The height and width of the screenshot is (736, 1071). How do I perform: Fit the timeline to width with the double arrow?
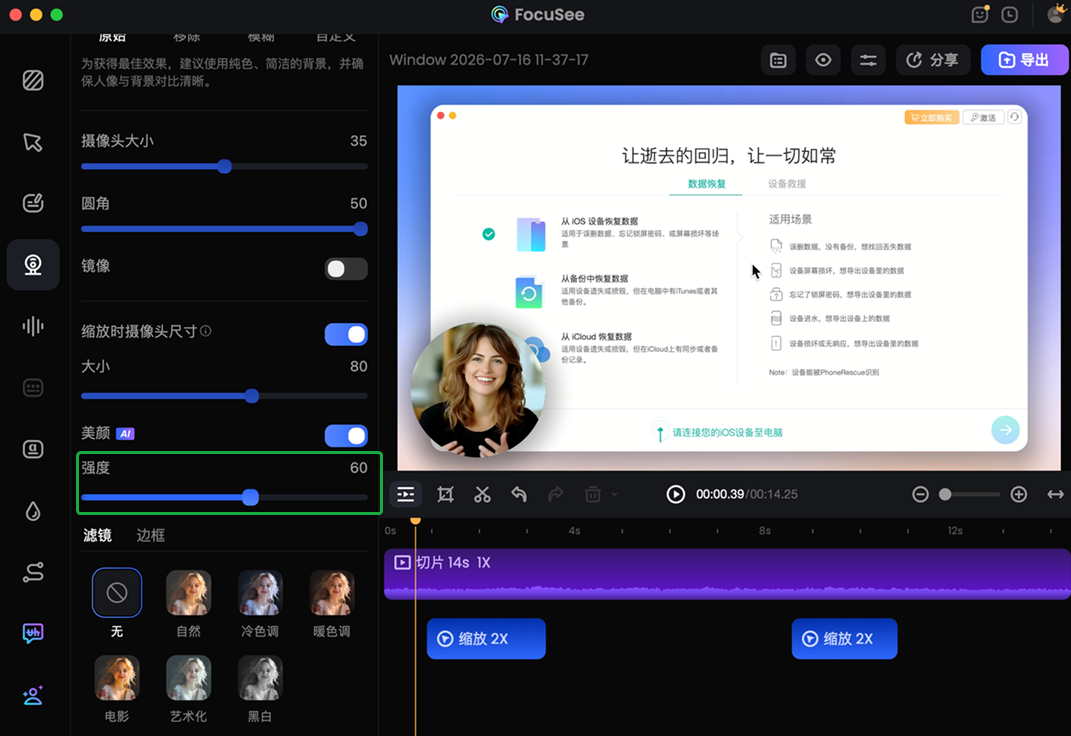tap(1055, 494)
